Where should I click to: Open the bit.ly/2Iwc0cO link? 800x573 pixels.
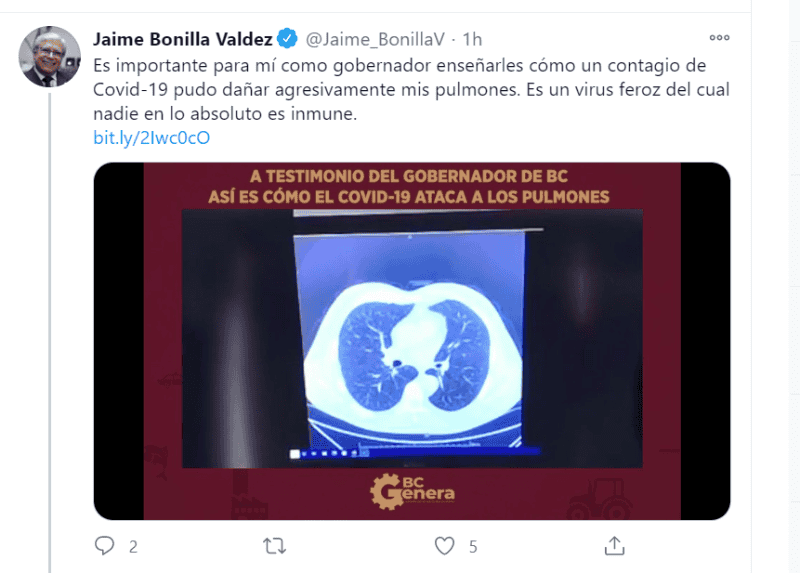tap(152, 138)
